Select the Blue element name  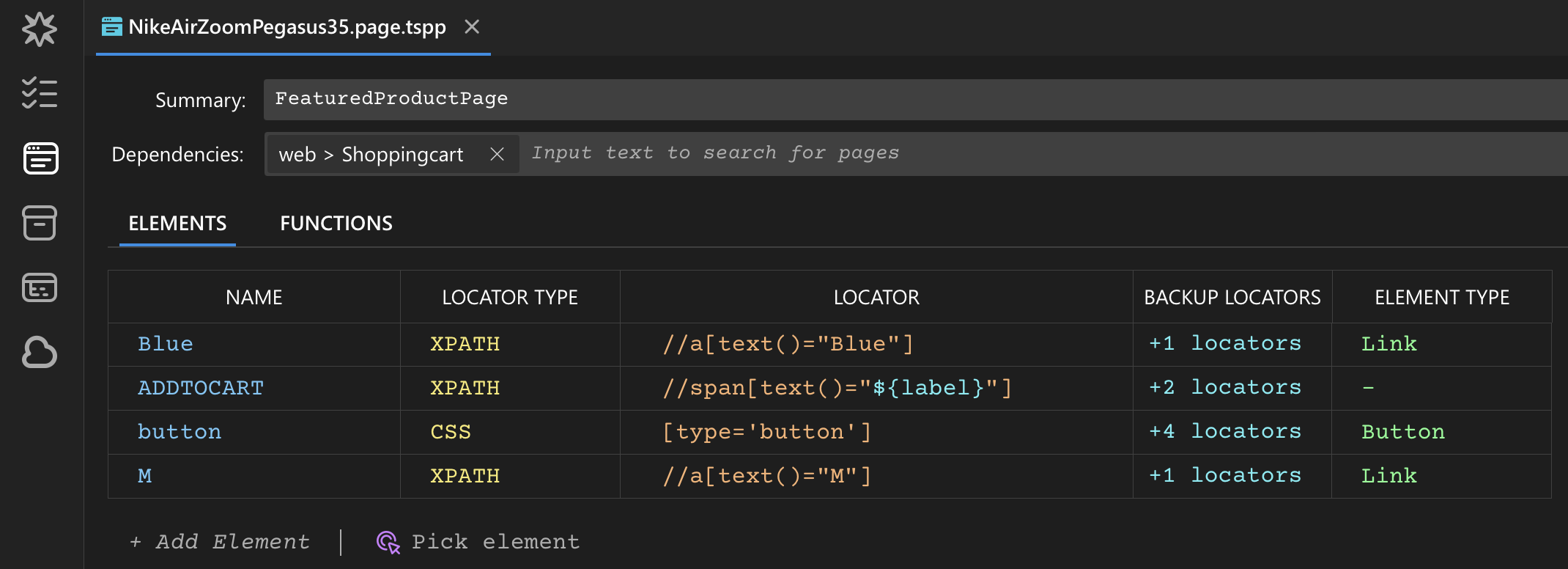point(166,344)
